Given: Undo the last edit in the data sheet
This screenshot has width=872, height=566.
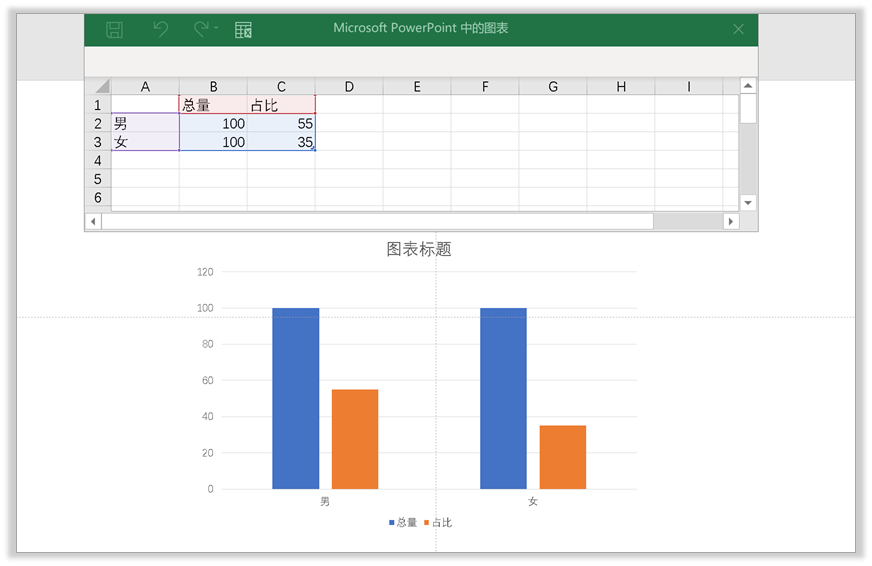Looking at the screenshot, I should tap(160, 29).
